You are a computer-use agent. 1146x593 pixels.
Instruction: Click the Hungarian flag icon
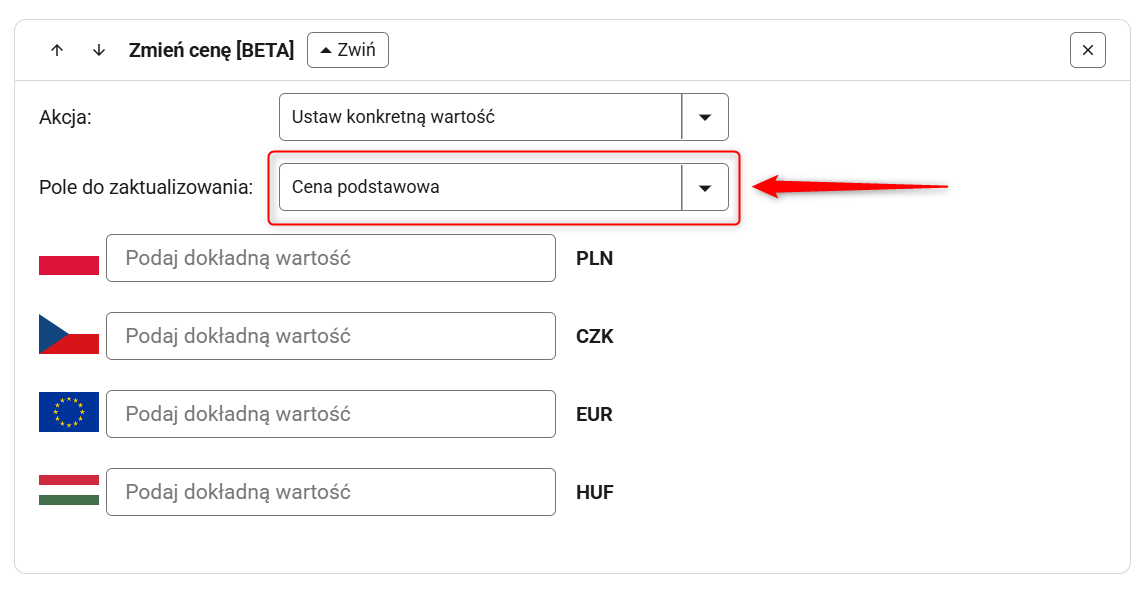point(69,490)
